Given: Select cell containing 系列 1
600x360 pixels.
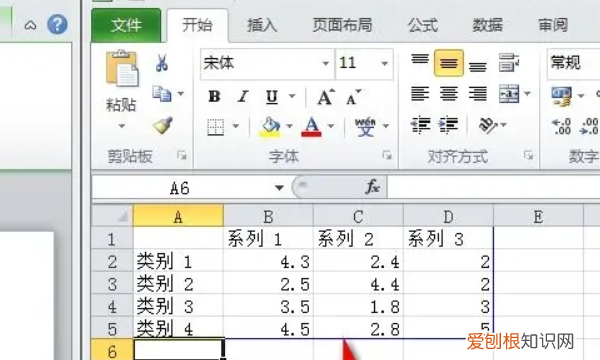Looking at the screenshot, I should (268, 239).
